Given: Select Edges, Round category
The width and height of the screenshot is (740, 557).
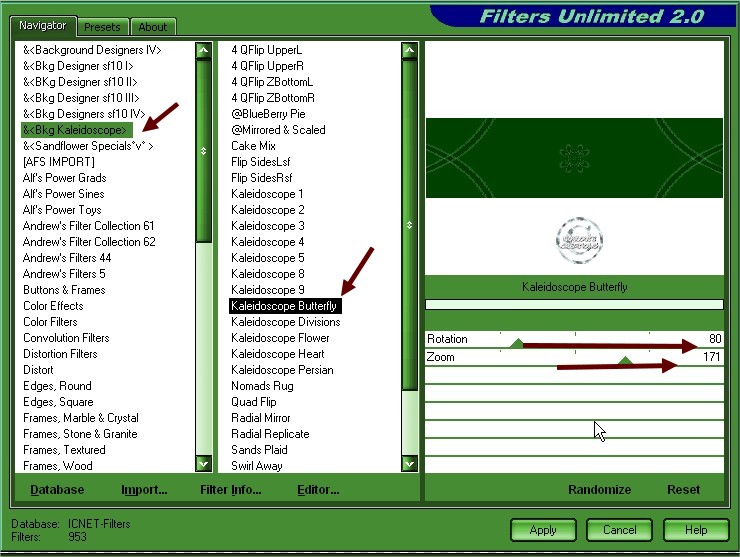Looking at the screenshot, I should click(x=57, y=386).
